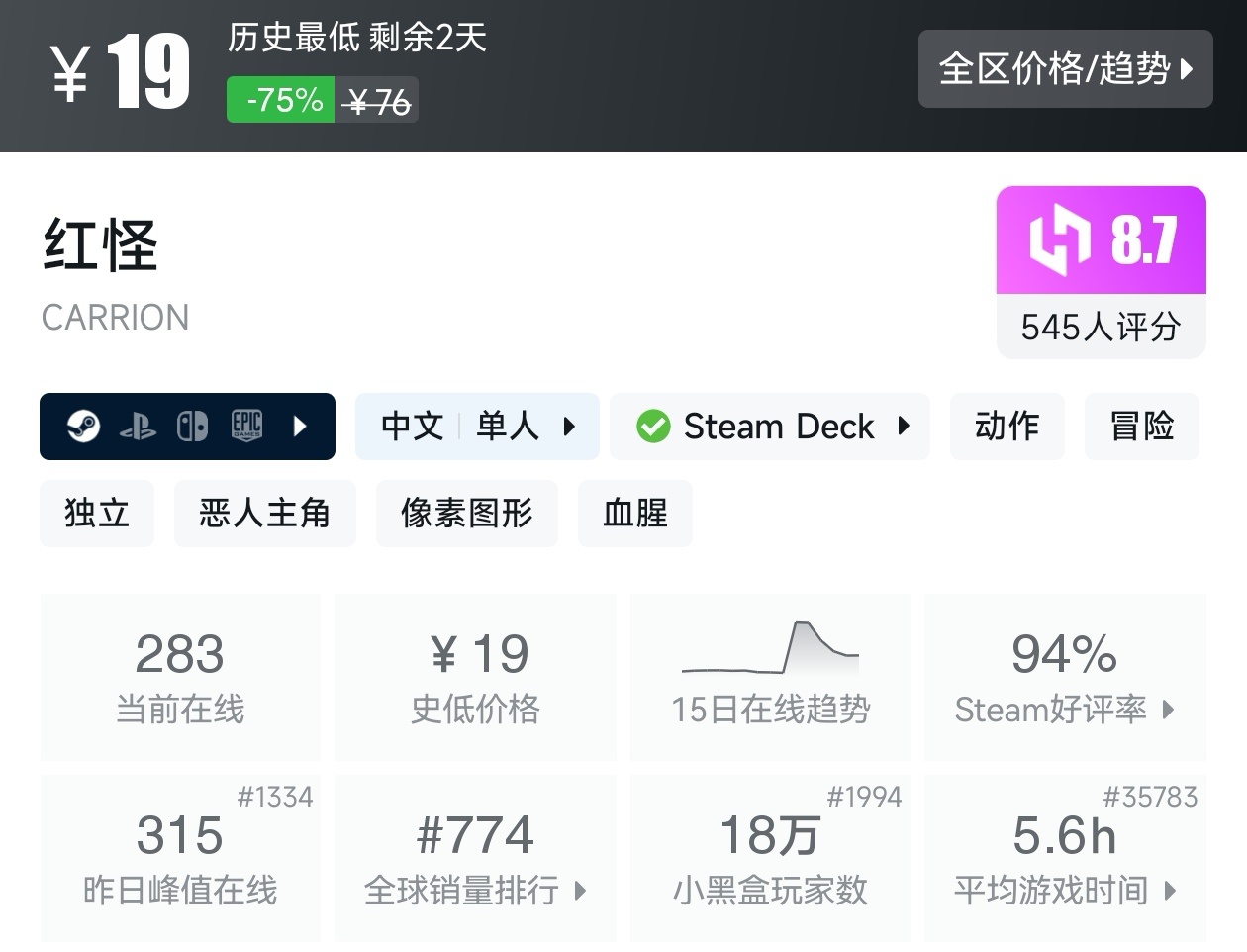Image resolution: width=1247 pixels, height=952 pixels.
Task: Select the Epic Games platform icon
Action: [x=247, y=427]
